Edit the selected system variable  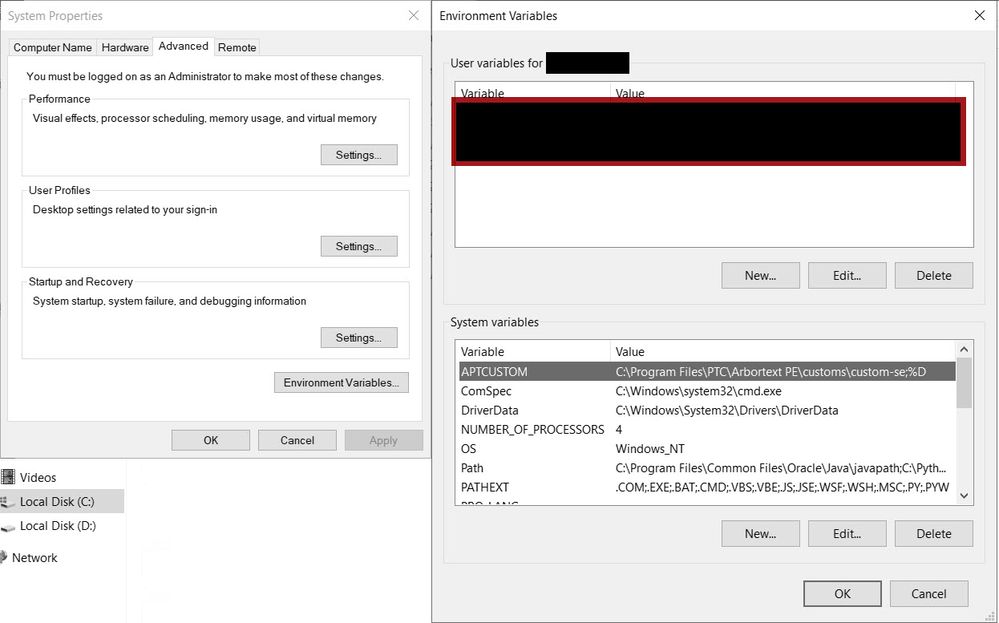[847, 533]
